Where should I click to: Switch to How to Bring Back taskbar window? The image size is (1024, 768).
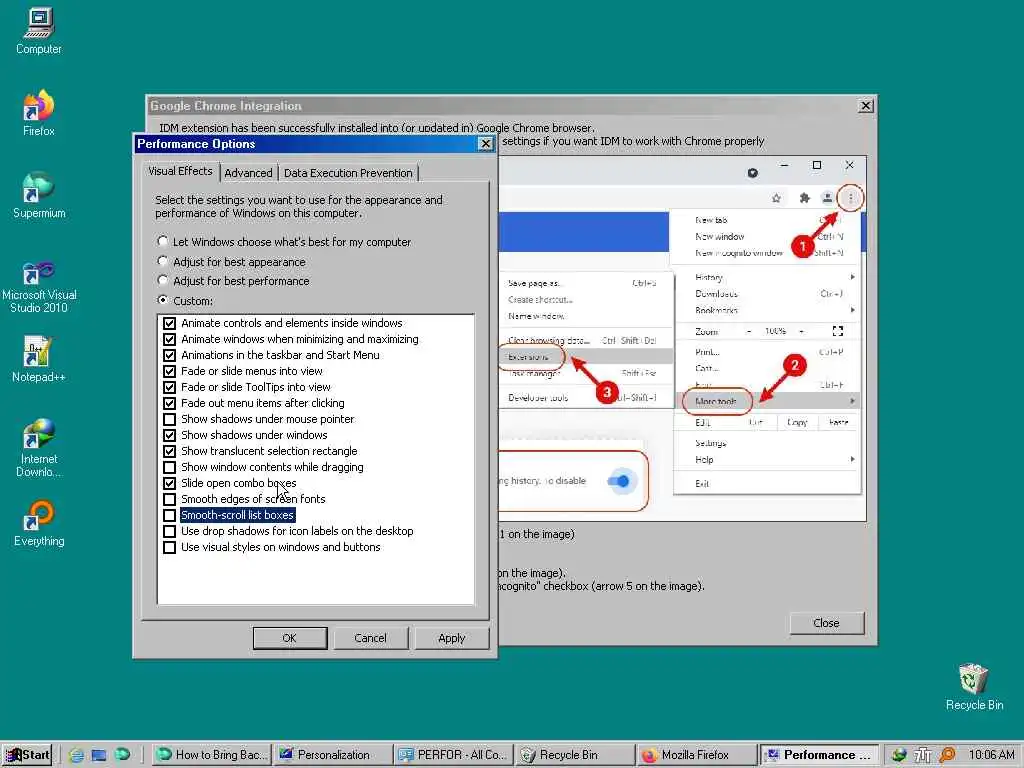coord(212,755)
